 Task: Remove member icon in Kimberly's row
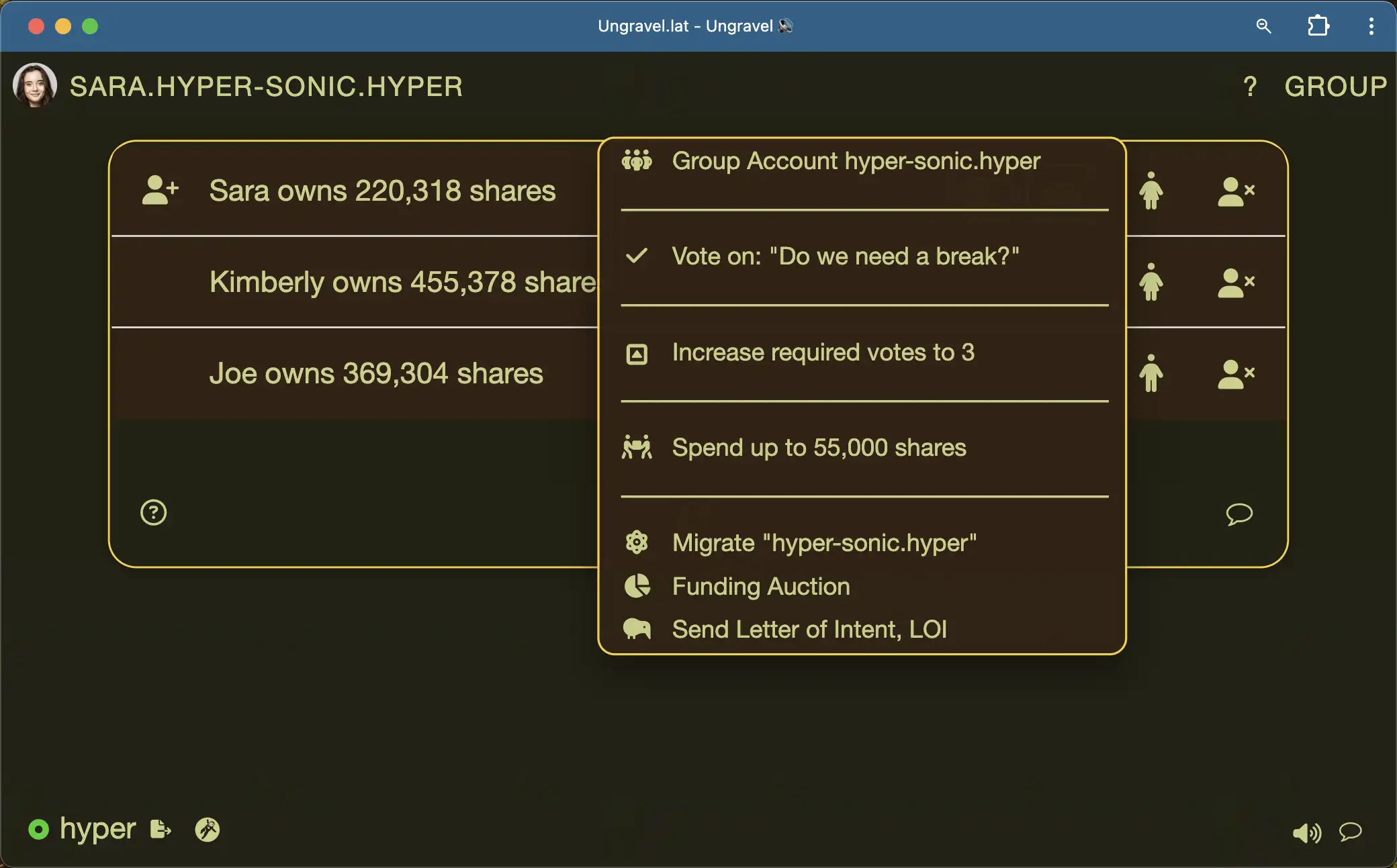(x=1236, y=283)
